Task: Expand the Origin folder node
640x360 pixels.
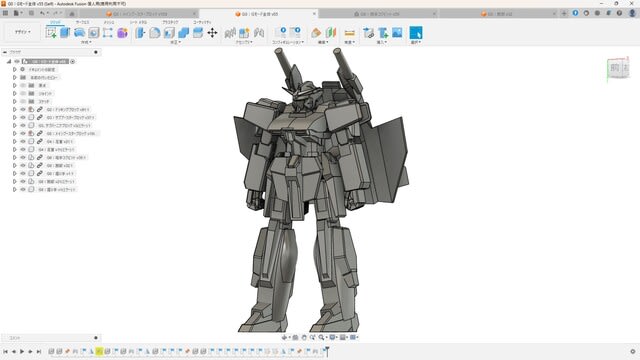Action: 15,85
